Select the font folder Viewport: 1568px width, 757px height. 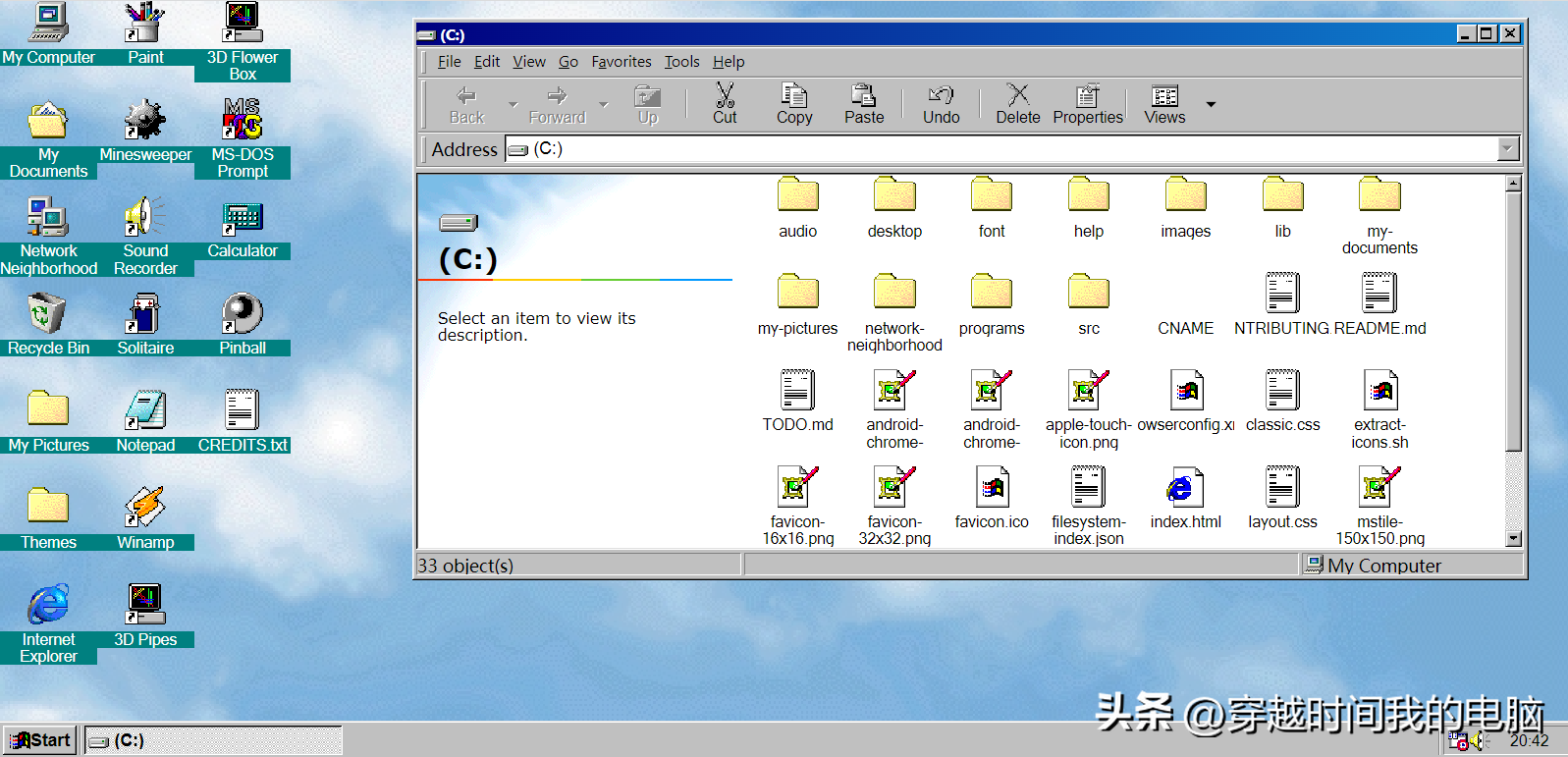[x=992, y=208]
